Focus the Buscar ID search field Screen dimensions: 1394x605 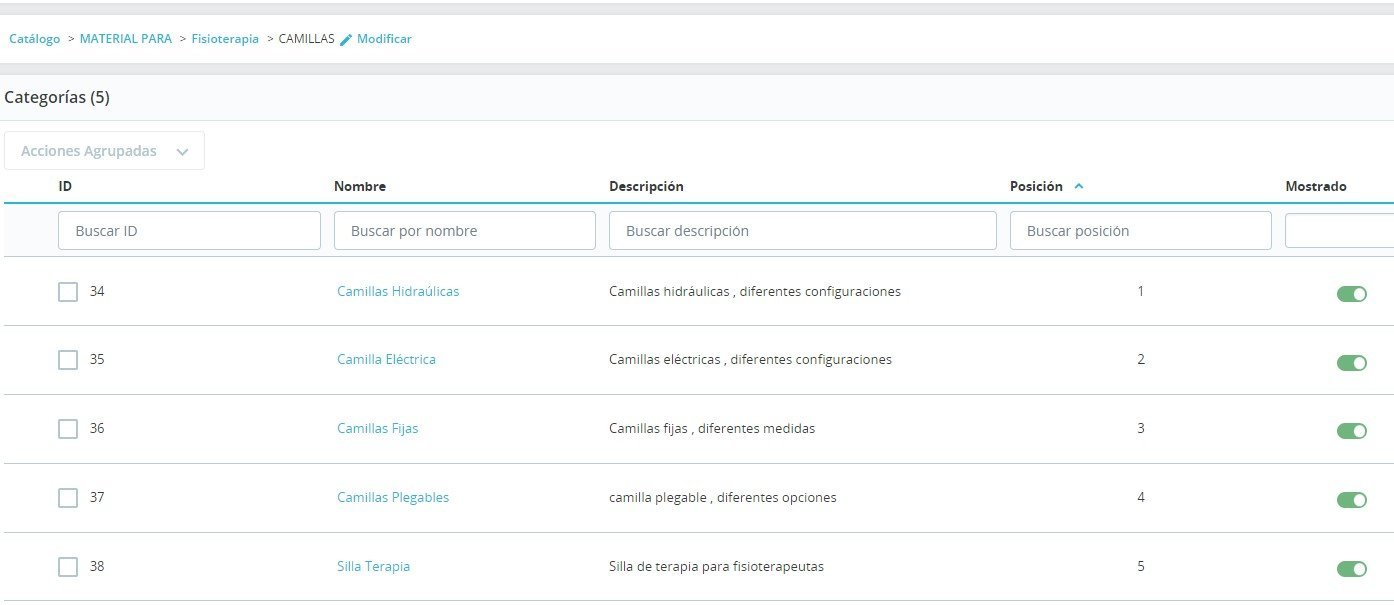pyautogui.click(x=189, y=230)
